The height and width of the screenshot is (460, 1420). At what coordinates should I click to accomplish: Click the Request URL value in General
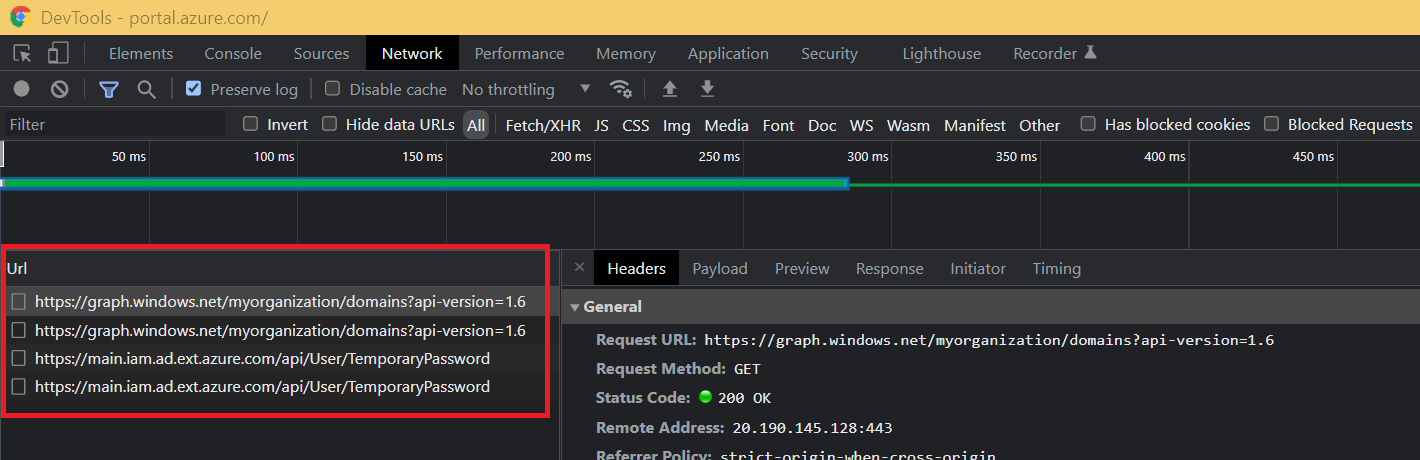point(989,340)
